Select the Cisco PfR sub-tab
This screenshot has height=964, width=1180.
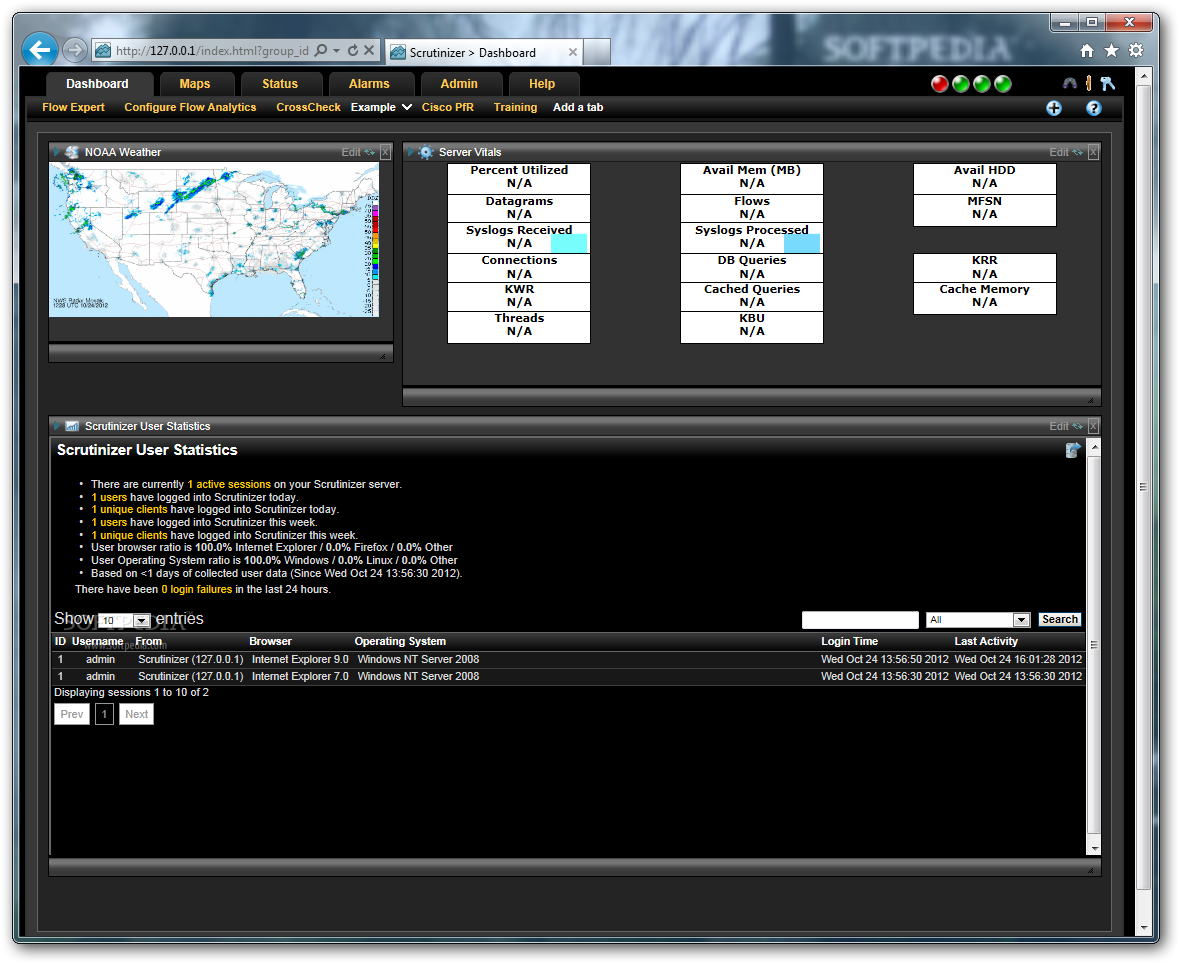coord(448,108)
